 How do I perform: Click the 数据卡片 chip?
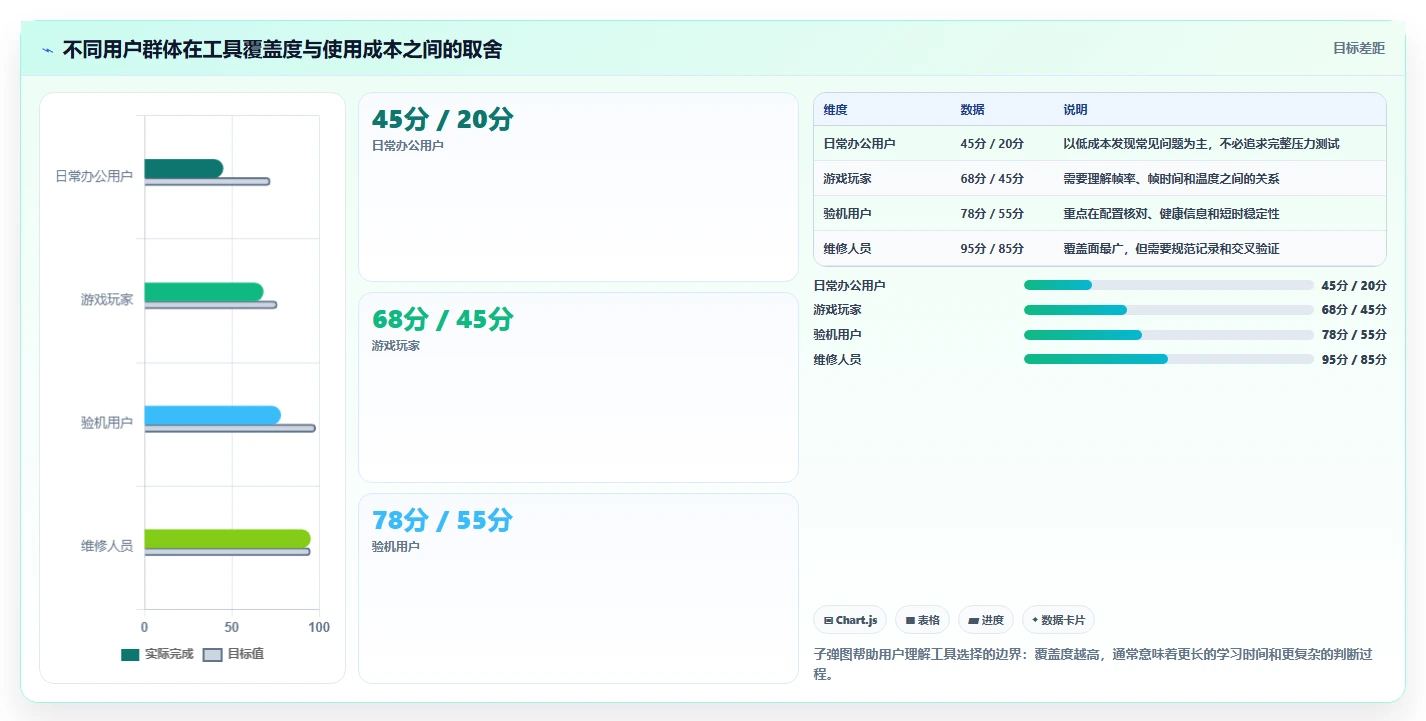coord(1059,620)
